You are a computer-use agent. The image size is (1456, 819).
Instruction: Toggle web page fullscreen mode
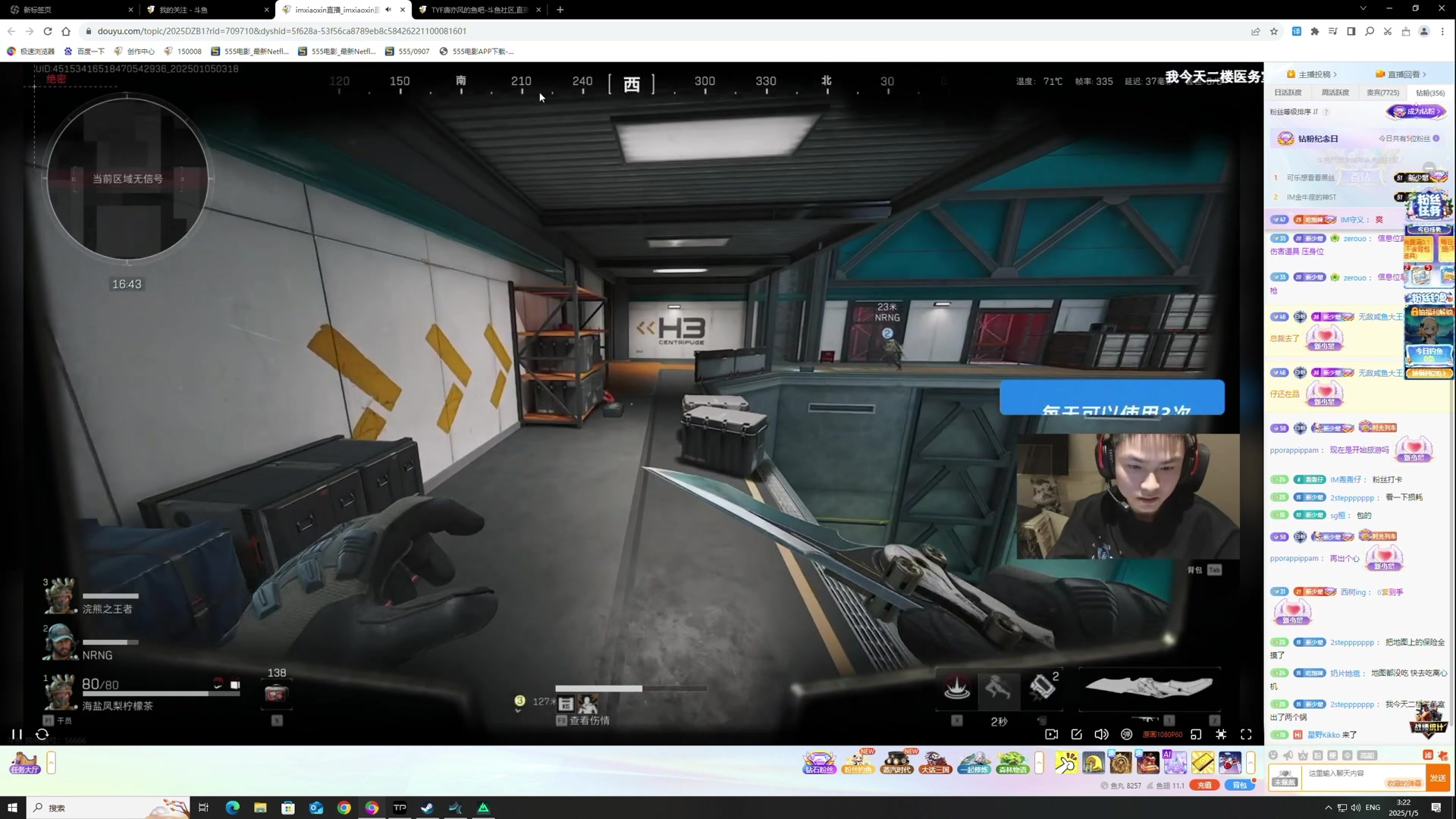coord(1221,734)
